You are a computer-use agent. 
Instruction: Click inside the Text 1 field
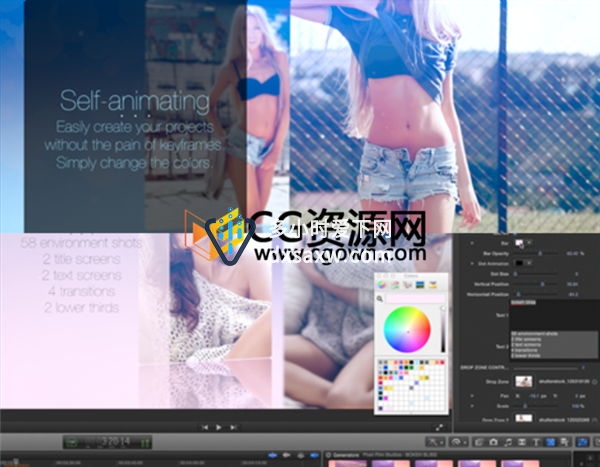tap(554, 315)
